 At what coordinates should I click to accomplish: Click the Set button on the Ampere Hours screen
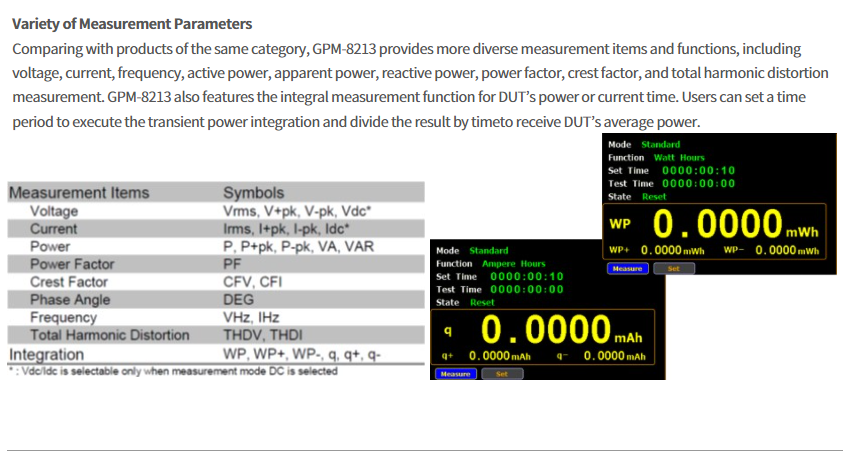(502, 374)
